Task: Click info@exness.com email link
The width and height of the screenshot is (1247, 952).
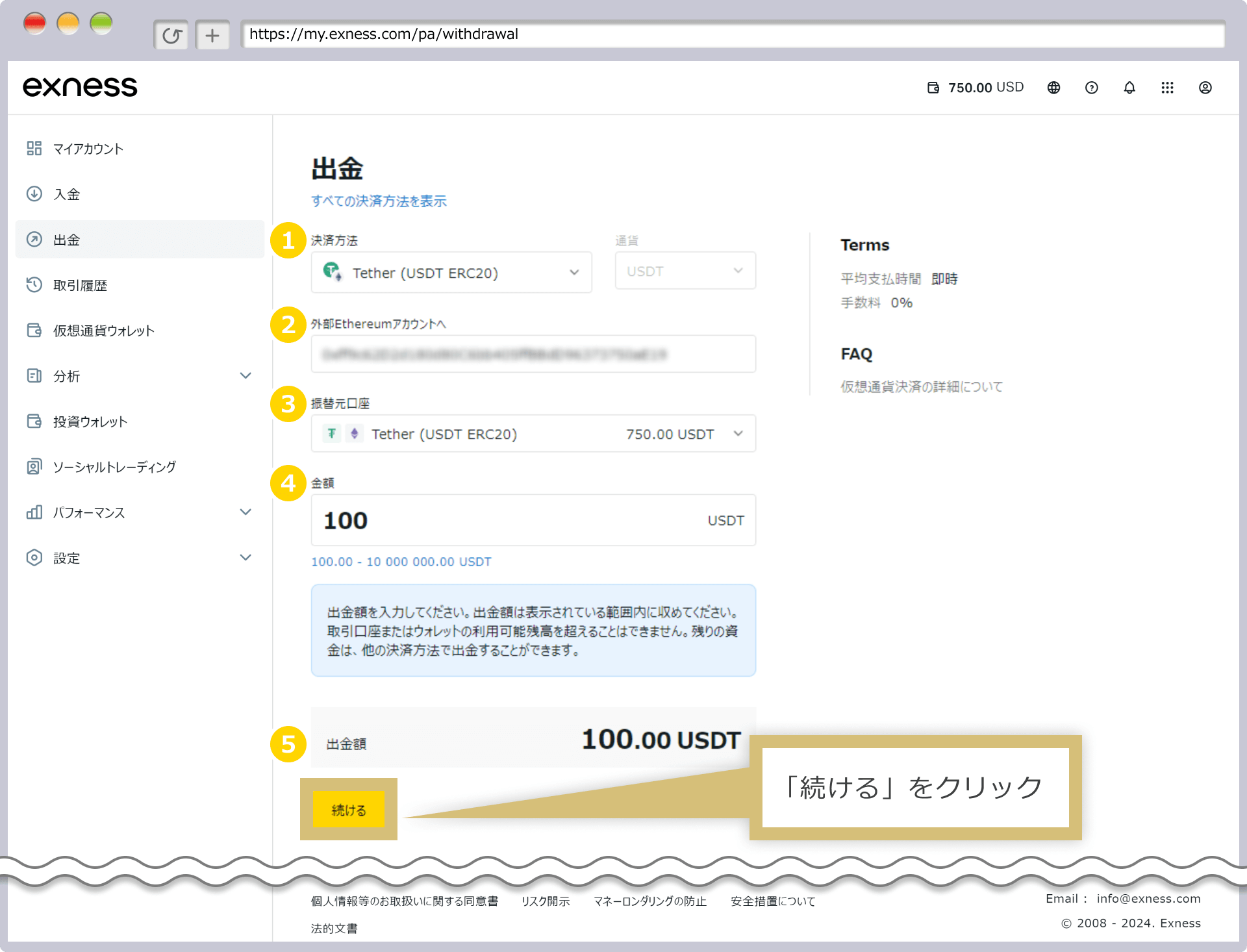Action: tap(1149, 899)
